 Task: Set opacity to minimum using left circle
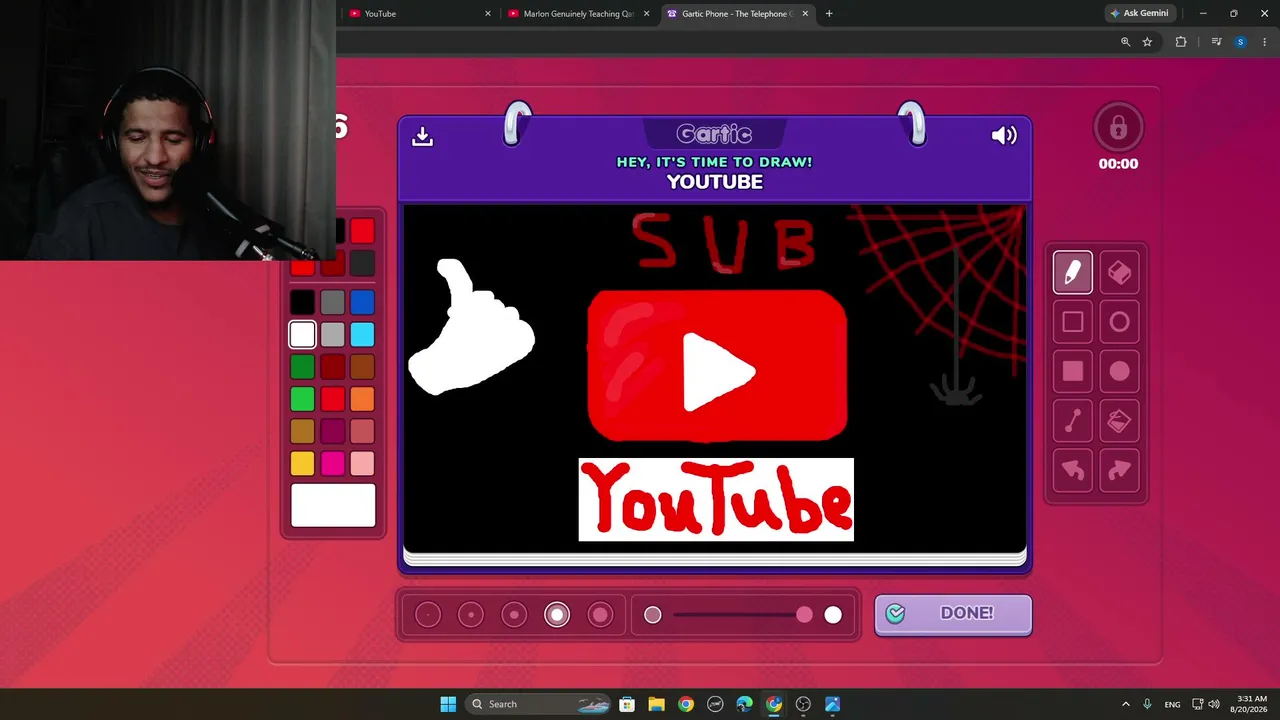(653, 615)
